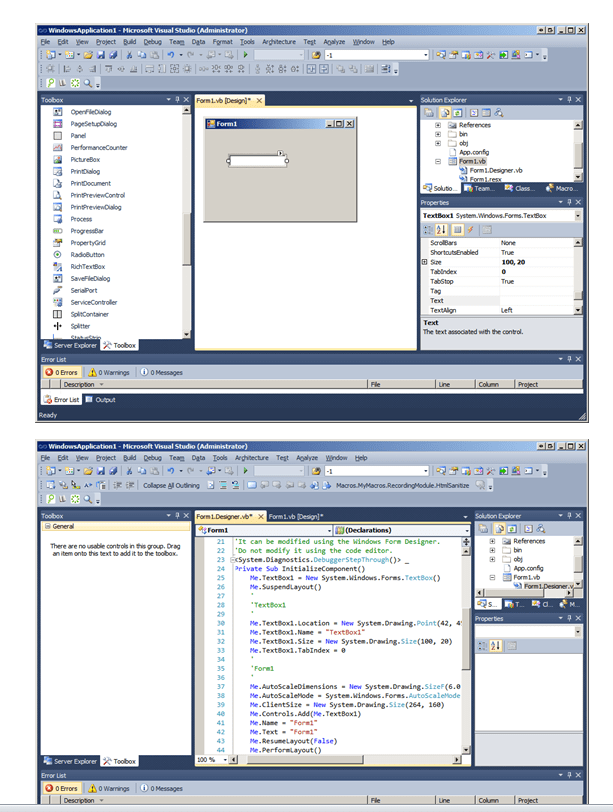Click View Class Diagram icon, upper Solution Explorer

point(499,113)
